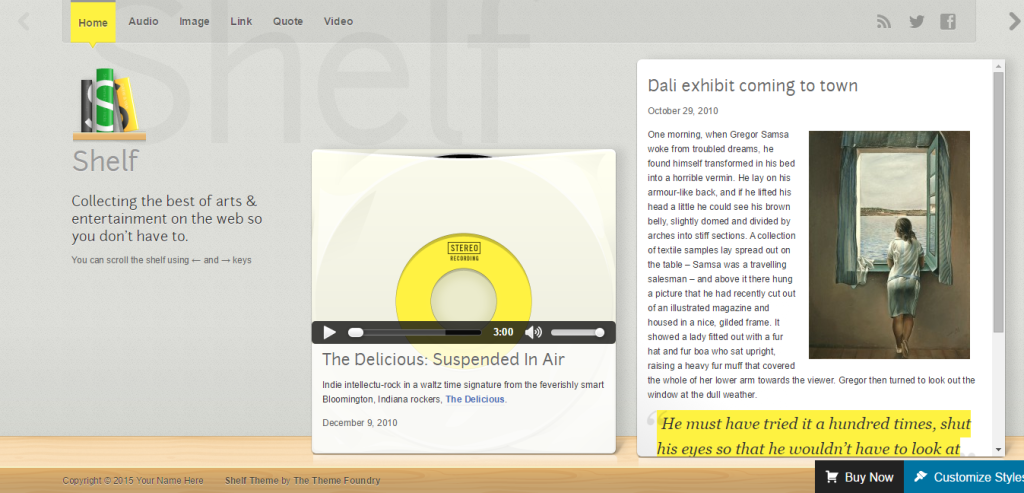Click the Shelf books logo
This screenshot has height=493, width=1024.
(x=109, y=104)
